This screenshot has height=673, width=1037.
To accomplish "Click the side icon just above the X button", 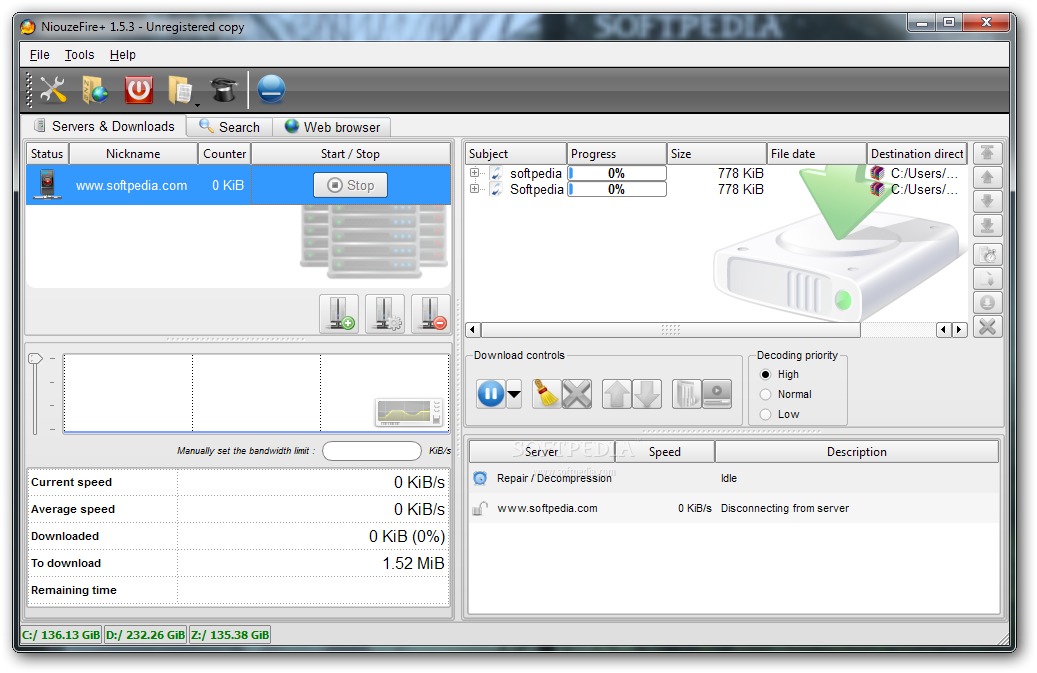I will 987,303.
